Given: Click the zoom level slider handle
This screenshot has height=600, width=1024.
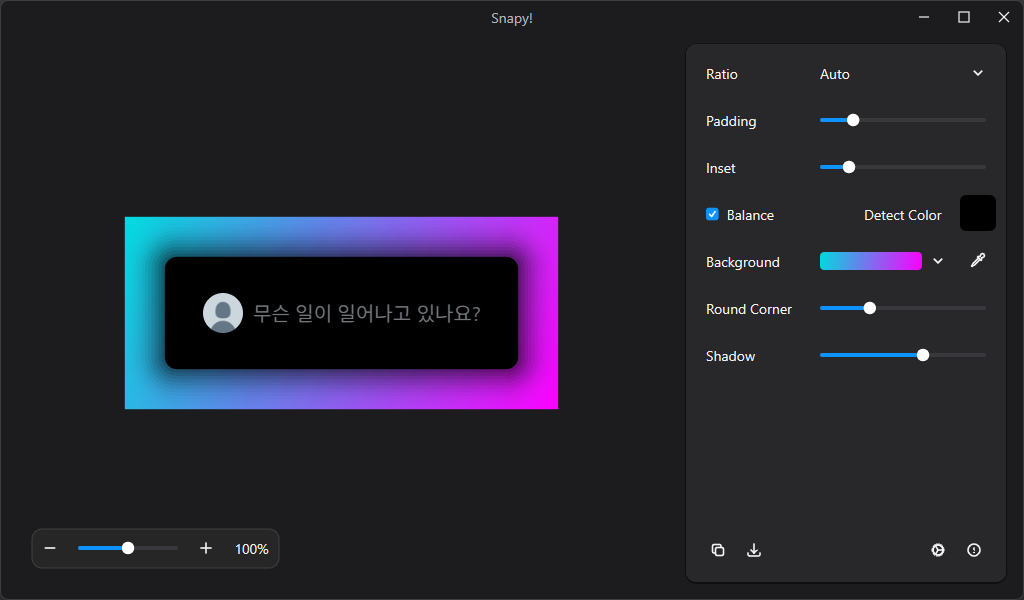Looking at the screenshot, I should (128, 548).
